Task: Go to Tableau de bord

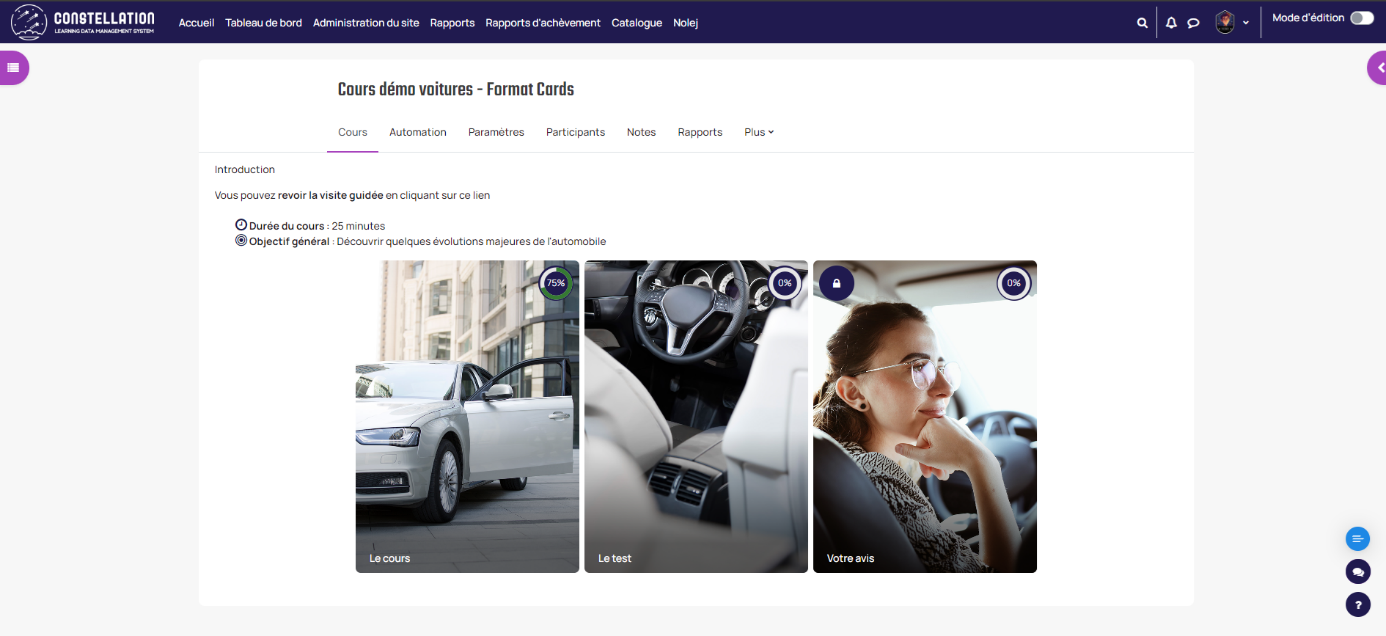Action: click(263, 23)
